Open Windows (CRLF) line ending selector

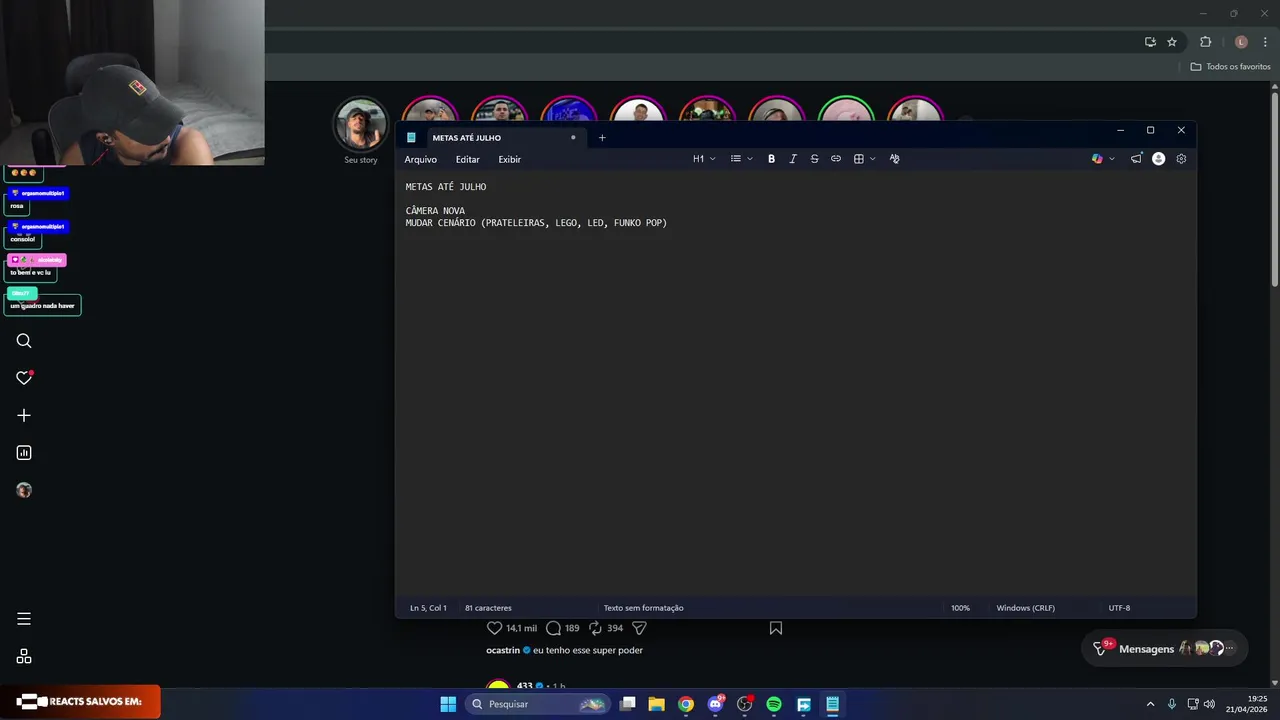tap(1025, 608)
